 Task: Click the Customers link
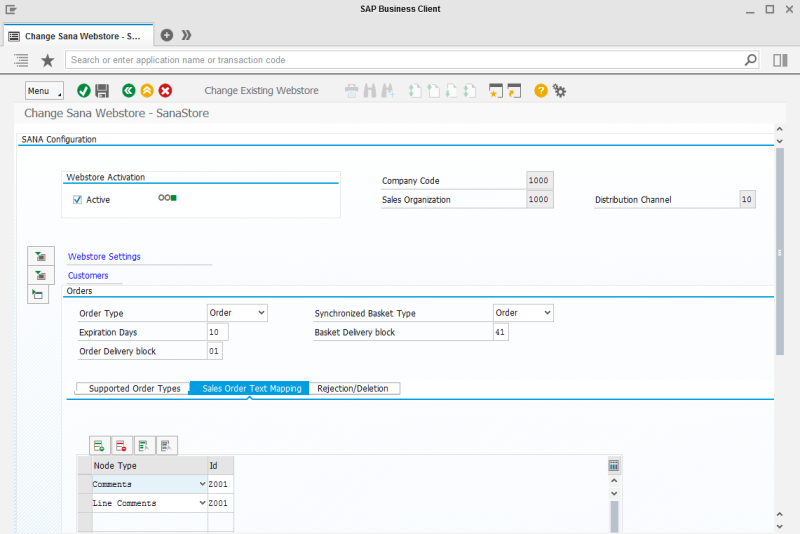[x=88, y=275]
